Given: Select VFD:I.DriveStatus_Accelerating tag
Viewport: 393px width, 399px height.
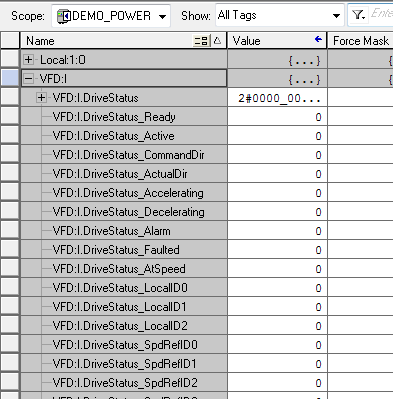Looking at the screenshot, I should point(128,193).
